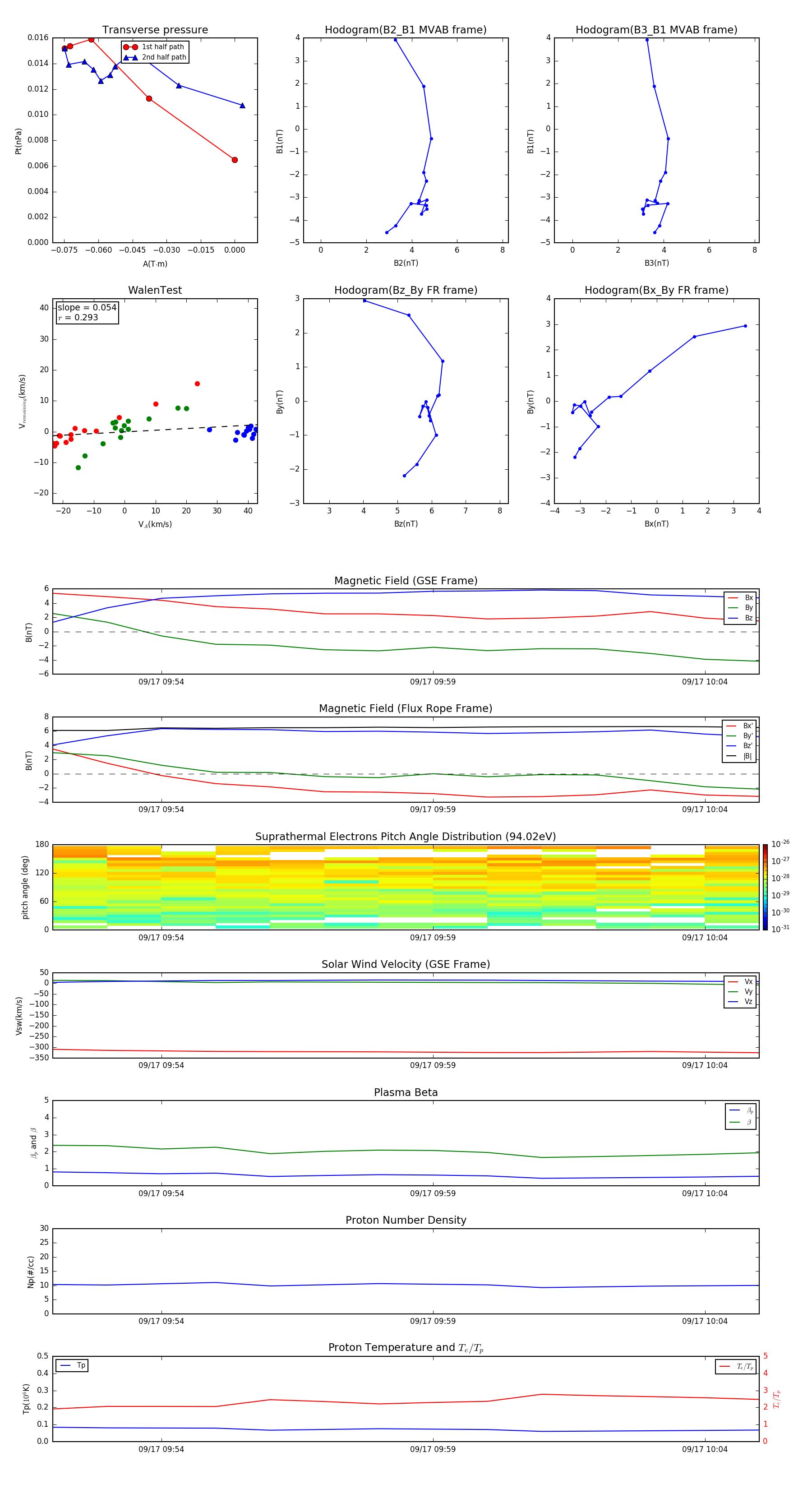812x1489 pixels.
Task: Click the 'Vy' legend entry
Action: (x=740, y=991)
